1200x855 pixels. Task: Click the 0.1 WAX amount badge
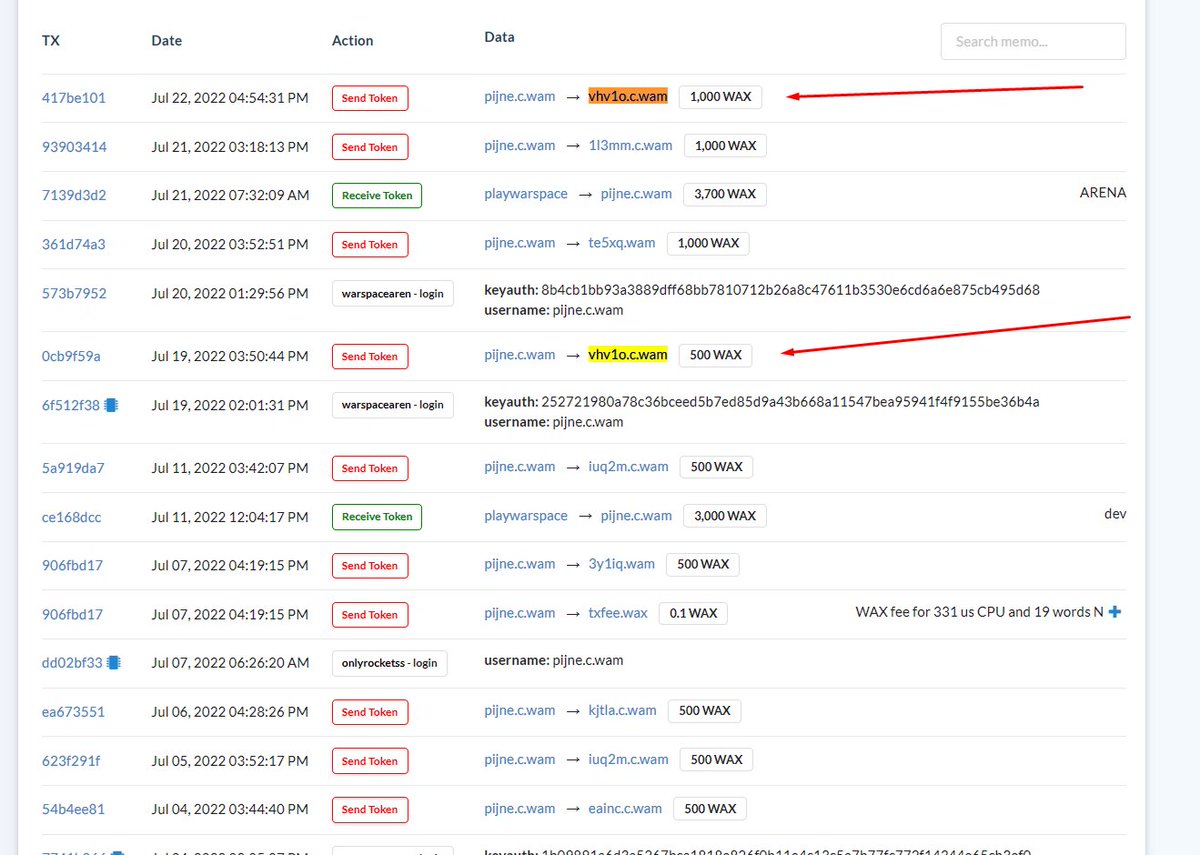(x=693, y=613)
